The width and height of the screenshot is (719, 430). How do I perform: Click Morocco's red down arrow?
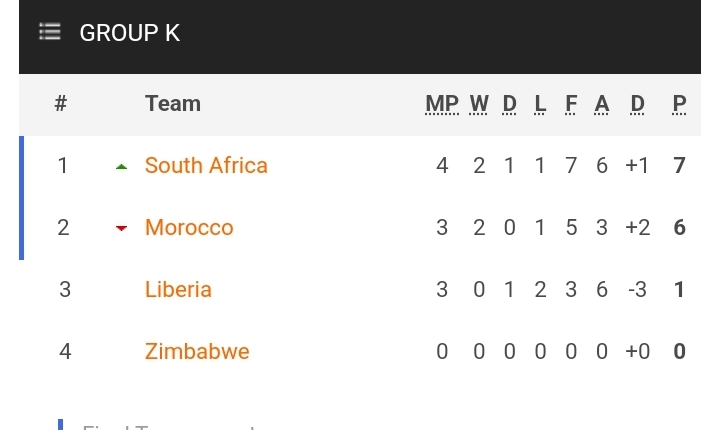(x=121, y=228)
